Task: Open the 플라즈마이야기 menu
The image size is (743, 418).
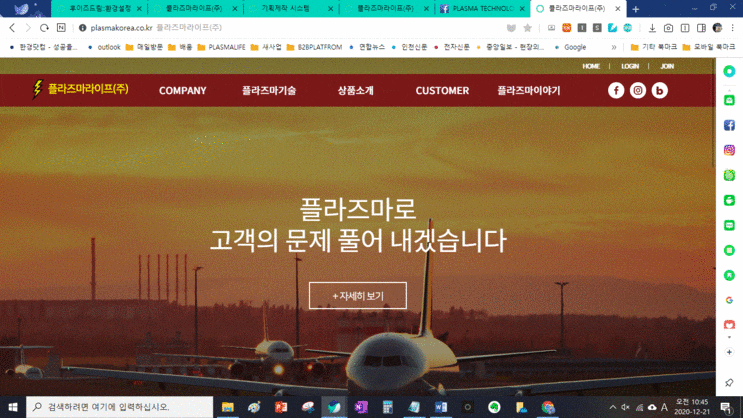Action: (529, 91)
